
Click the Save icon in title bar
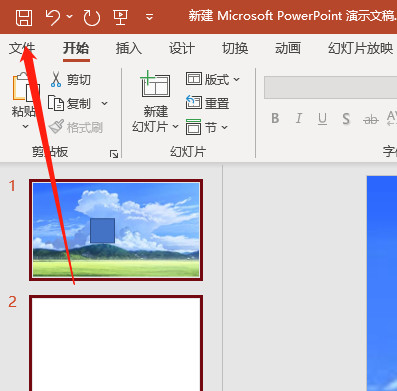(24, 17)
